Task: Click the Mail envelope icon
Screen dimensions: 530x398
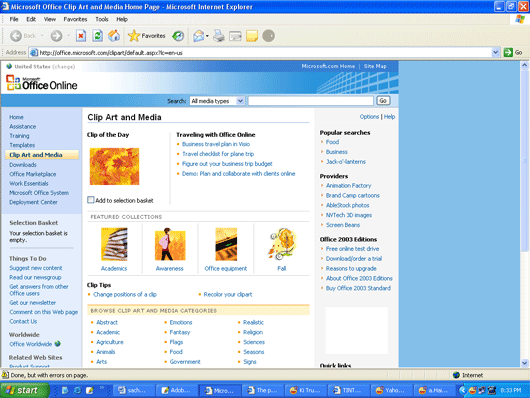Action: coord(199,36)
